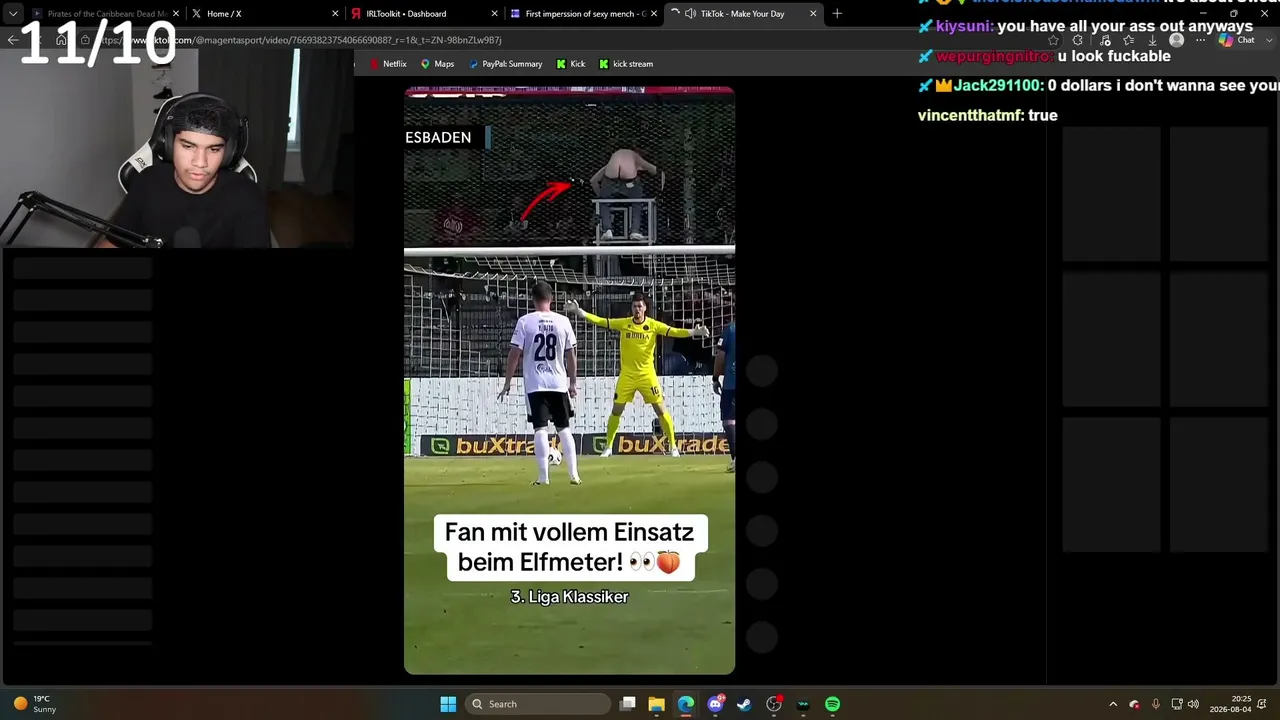Open the Maps bookmark

click(437, 64)
